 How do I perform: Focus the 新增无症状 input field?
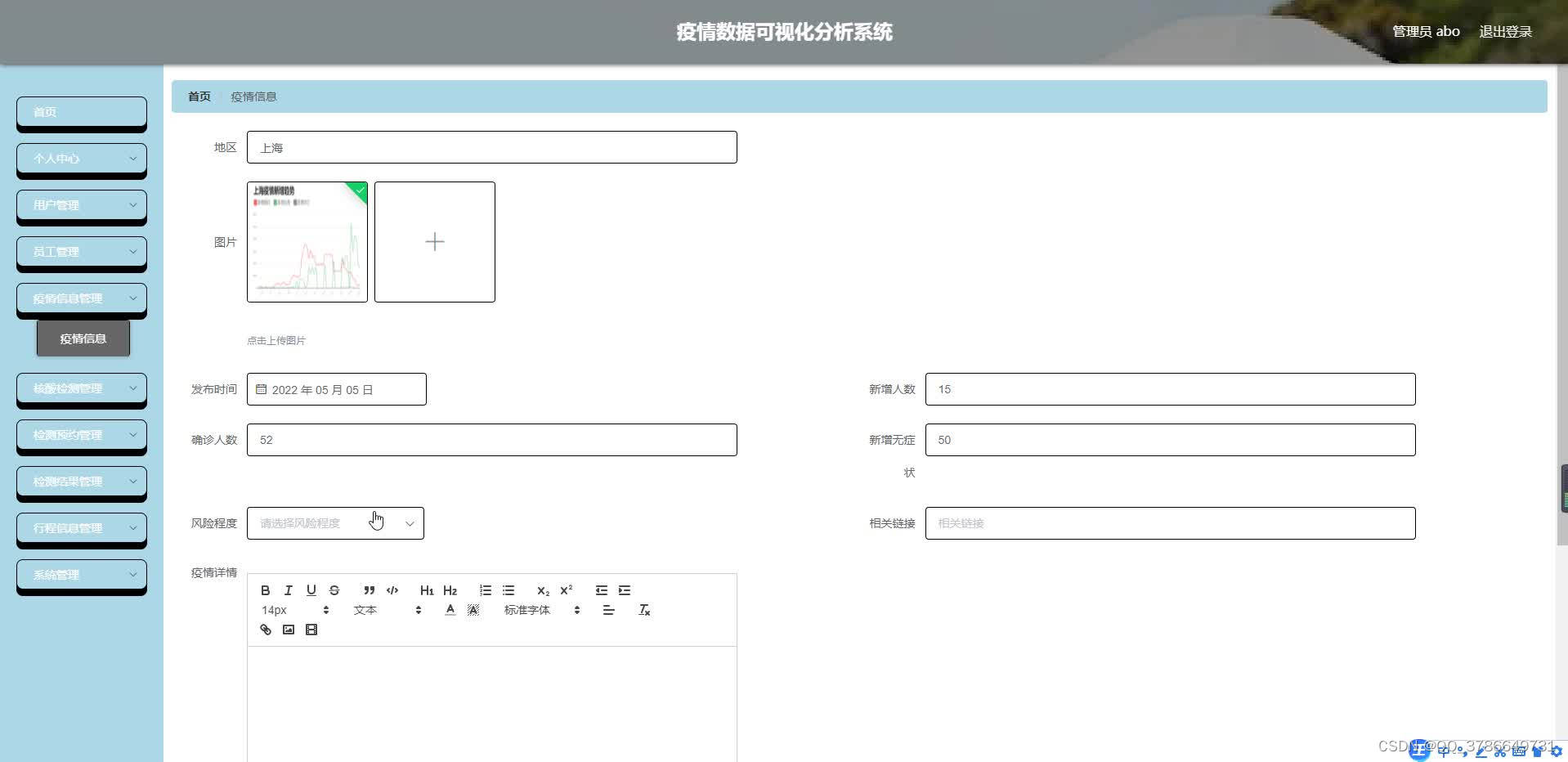tap(1171, 440)
